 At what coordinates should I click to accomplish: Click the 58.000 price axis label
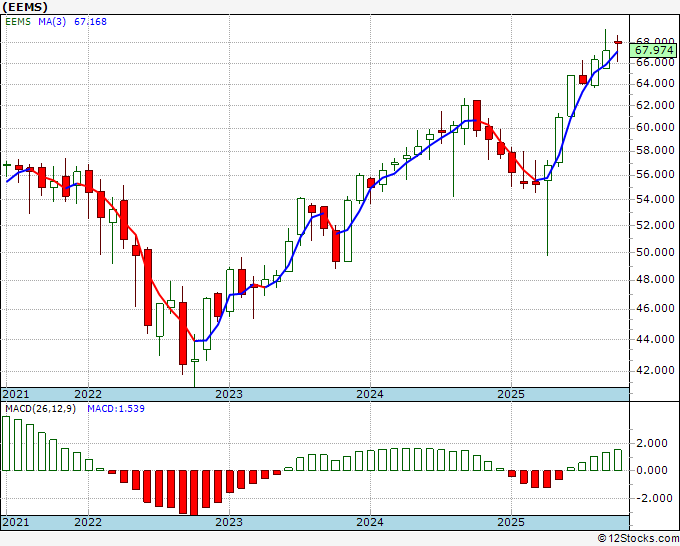tap(655, 150)
